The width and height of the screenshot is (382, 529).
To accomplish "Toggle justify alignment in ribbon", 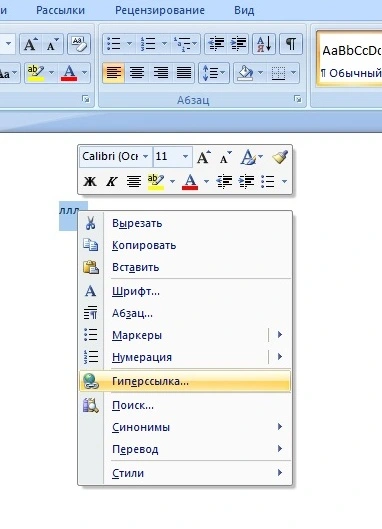I will click(184, 73).
